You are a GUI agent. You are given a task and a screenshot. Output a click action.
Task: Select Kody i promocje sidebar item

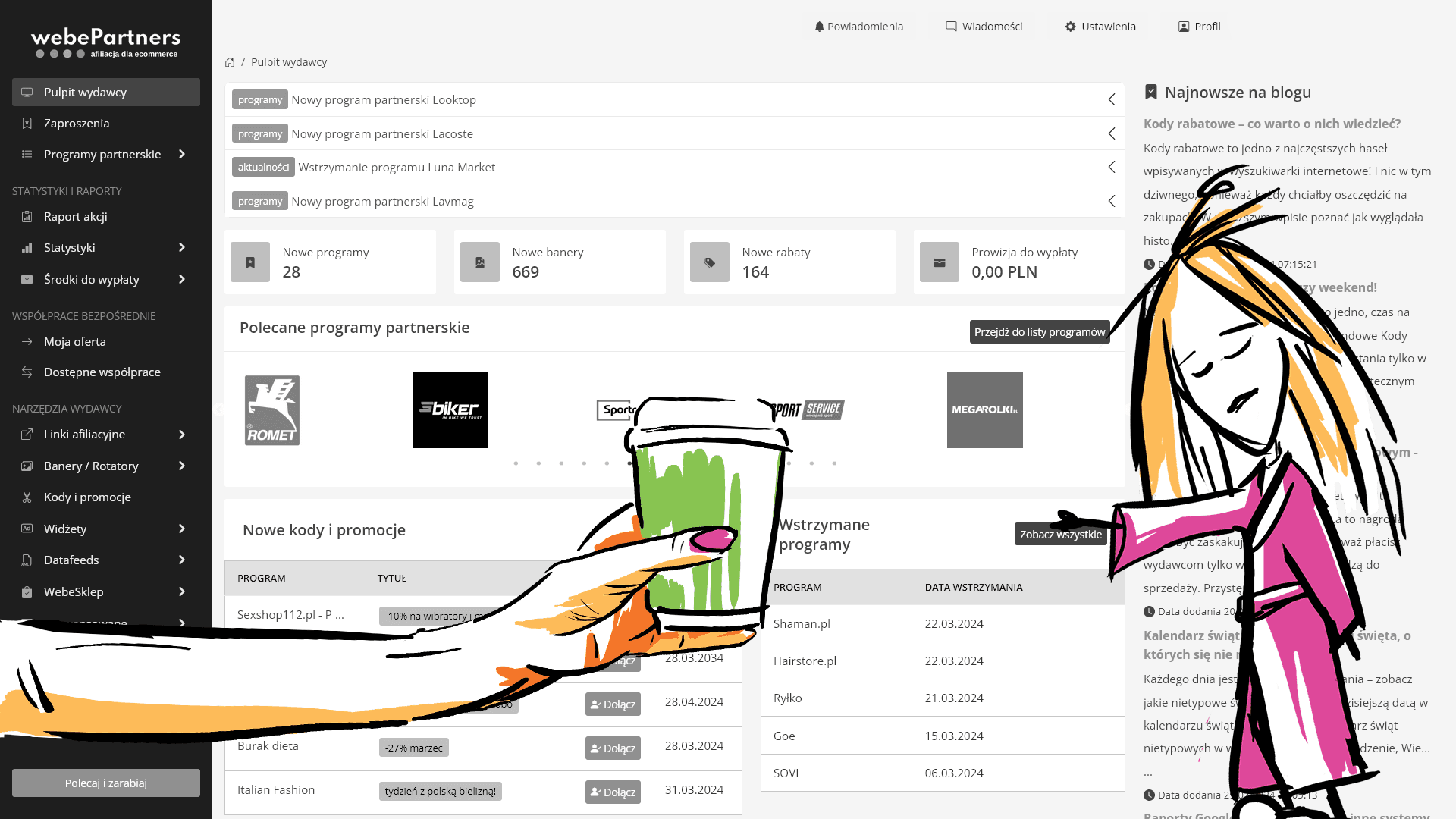pos(87,497)
